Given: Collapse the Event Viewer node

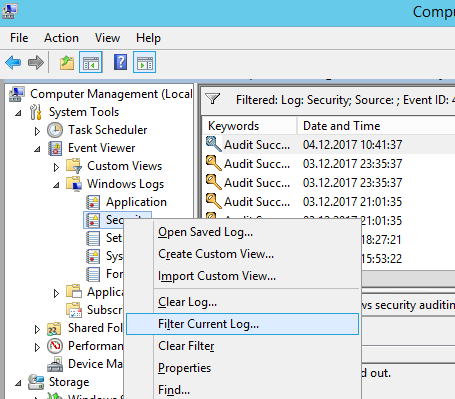Looking at the screenshot, I should pyautogui.click(x=37, y=149).
